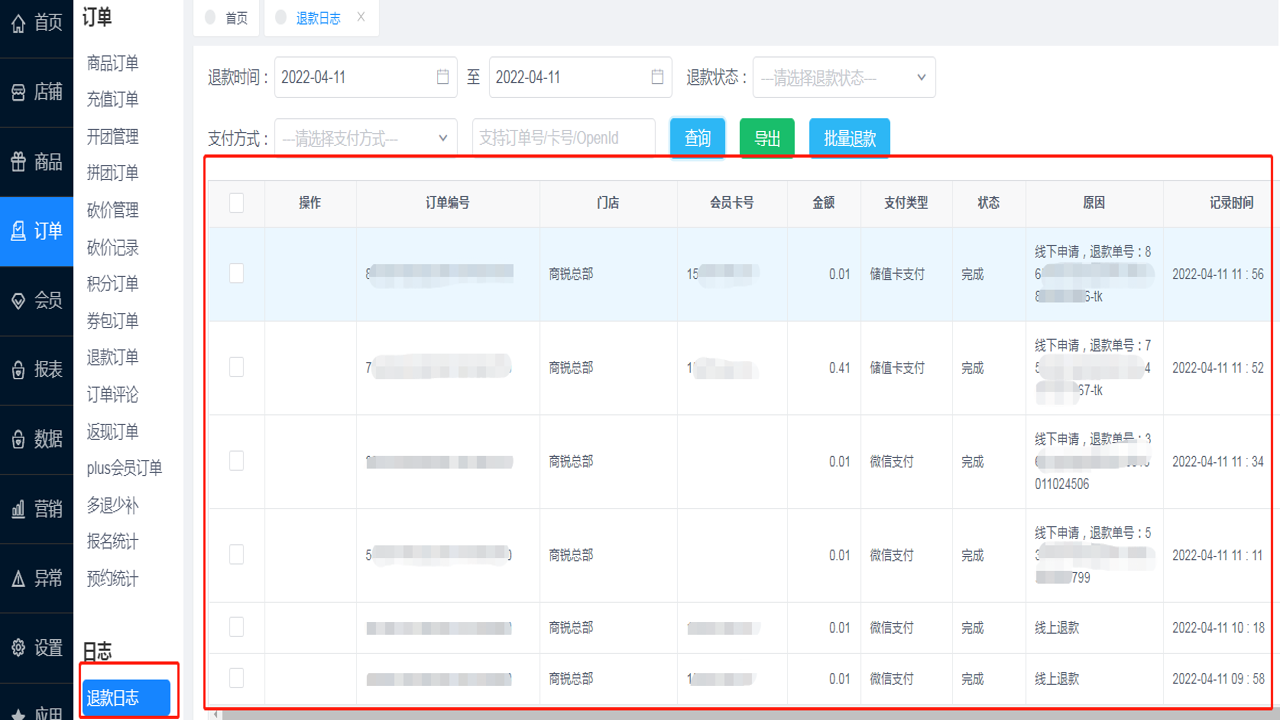Open 券包订单 menu item
The height and width of the screenshot is (720, 1280).
point(113,320)
